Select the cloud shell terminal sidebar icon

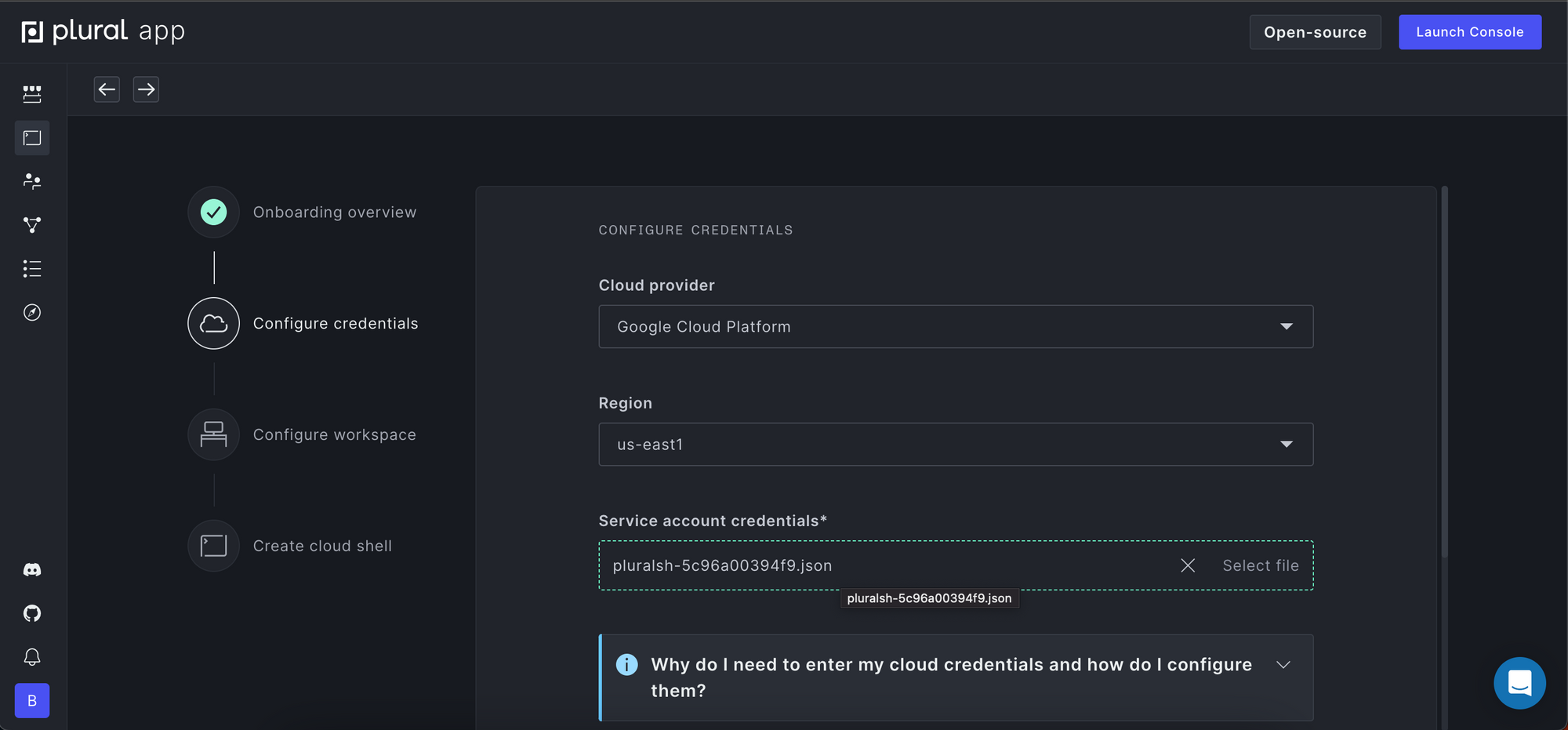pos(32,138)
